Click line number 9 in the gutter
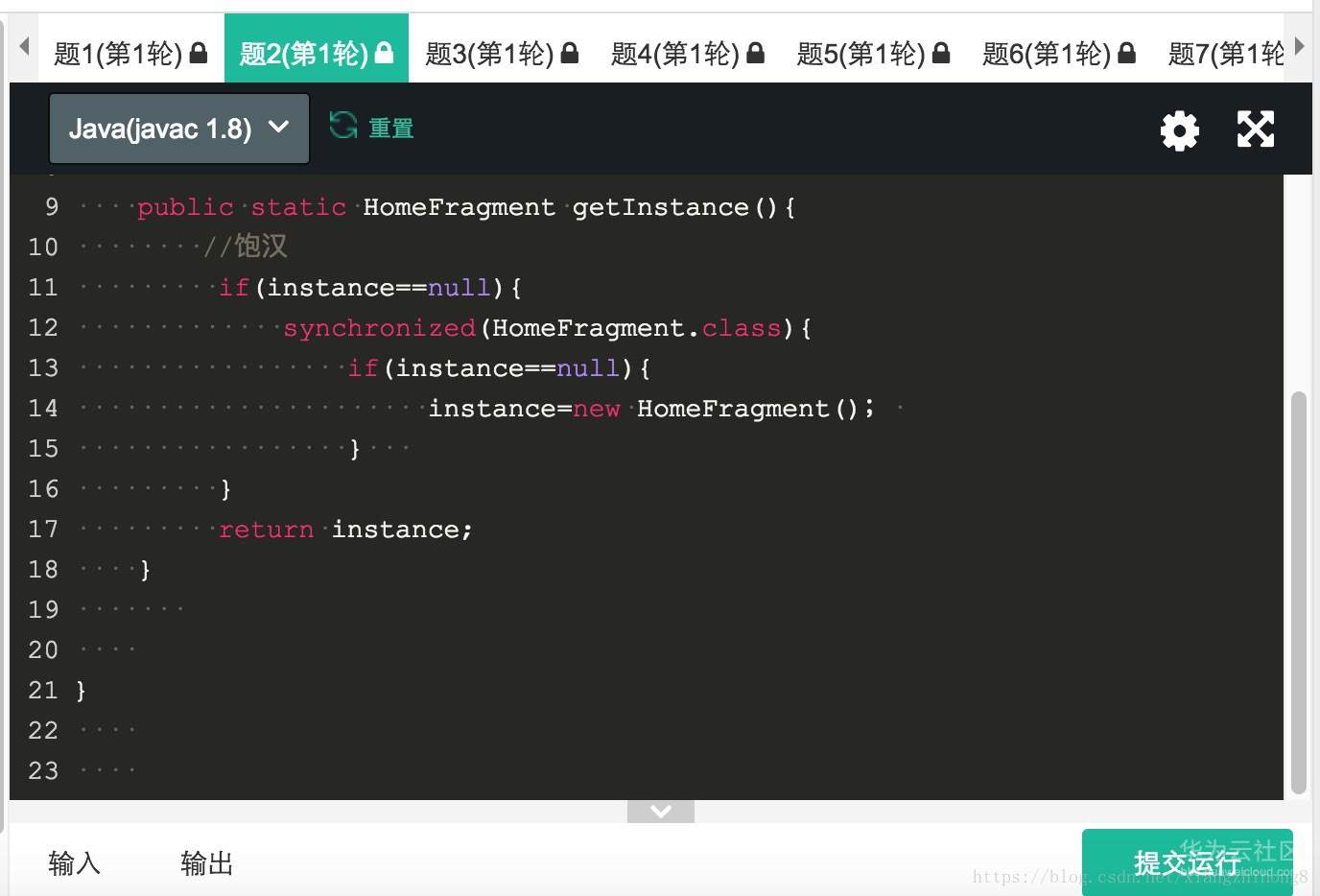The image size is (1320, 896). coord(52,207)
